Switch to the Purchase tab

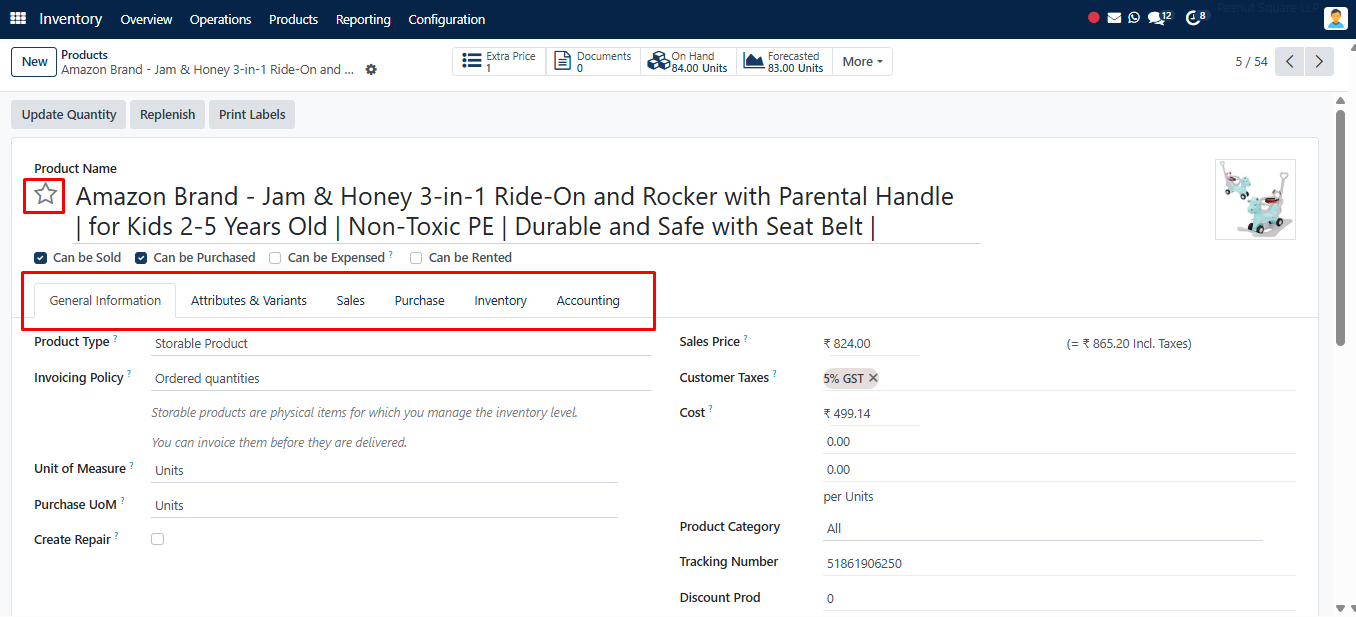coord(420,300)
